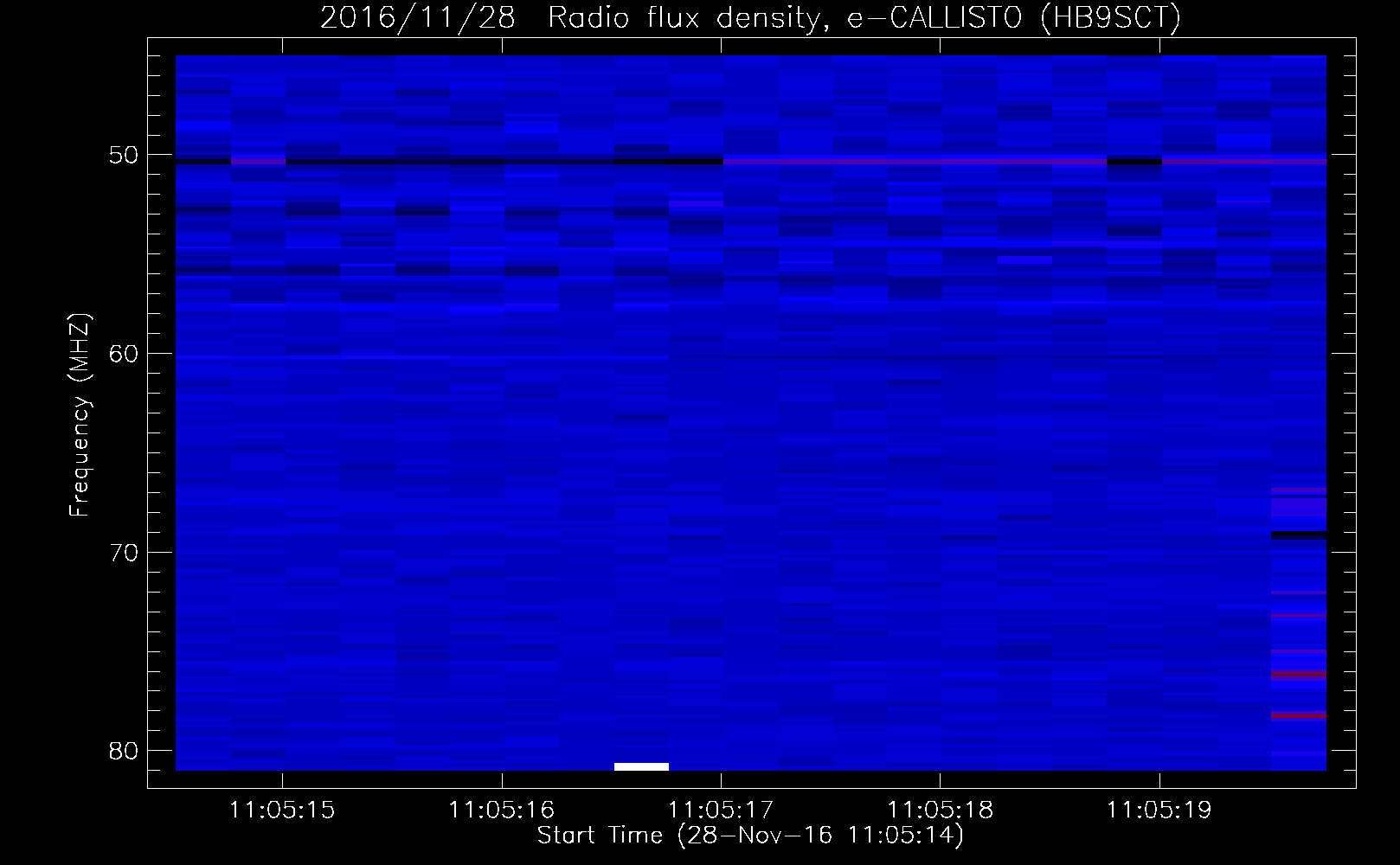Click the "Frequency (MHZ)" axis label
1400x865 pixels.
(x=79, y=415)
